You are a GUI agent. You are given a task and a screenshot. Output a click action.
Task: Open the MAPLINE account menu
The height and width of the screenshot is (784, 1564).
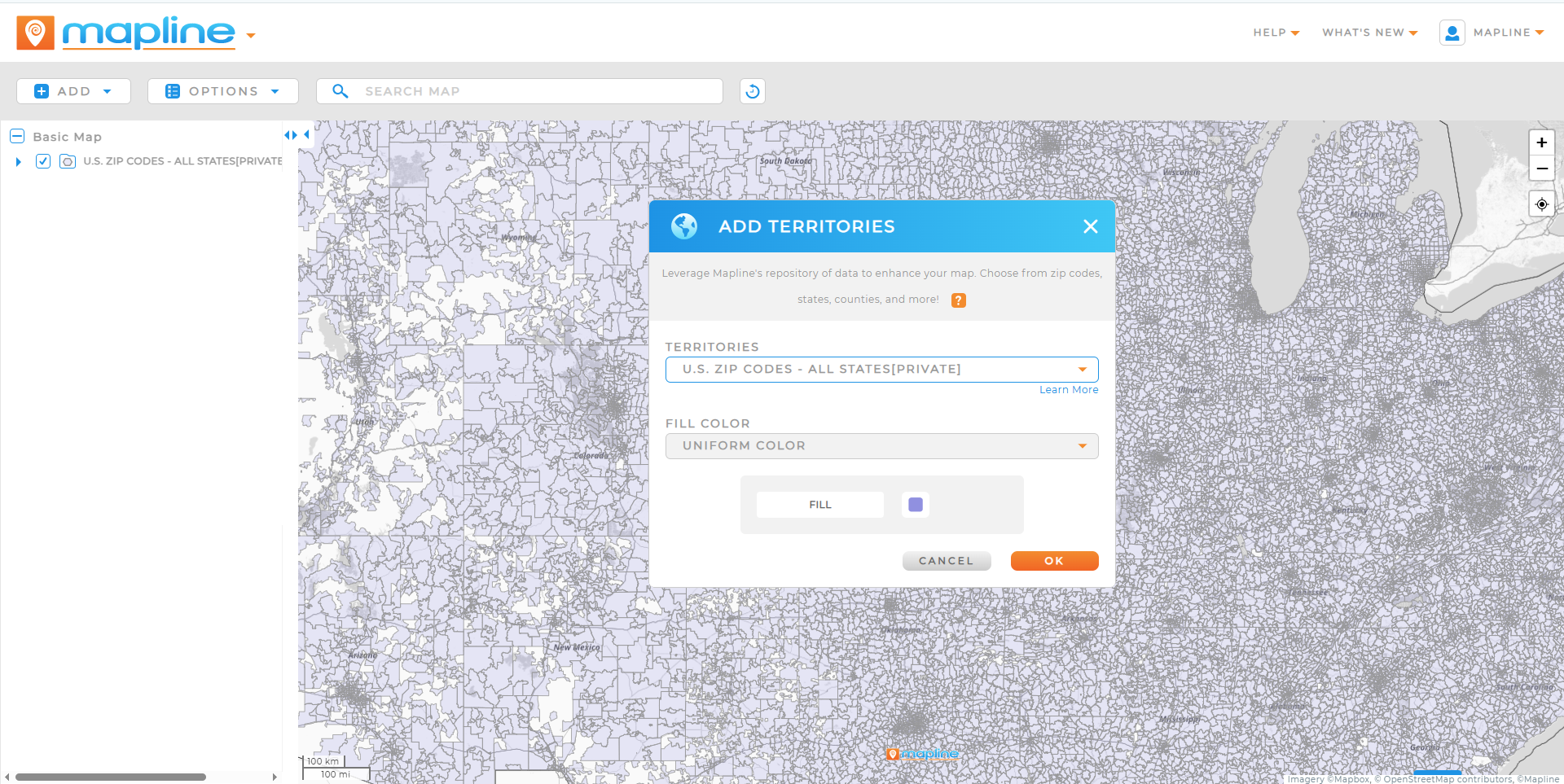point(1509,33)
